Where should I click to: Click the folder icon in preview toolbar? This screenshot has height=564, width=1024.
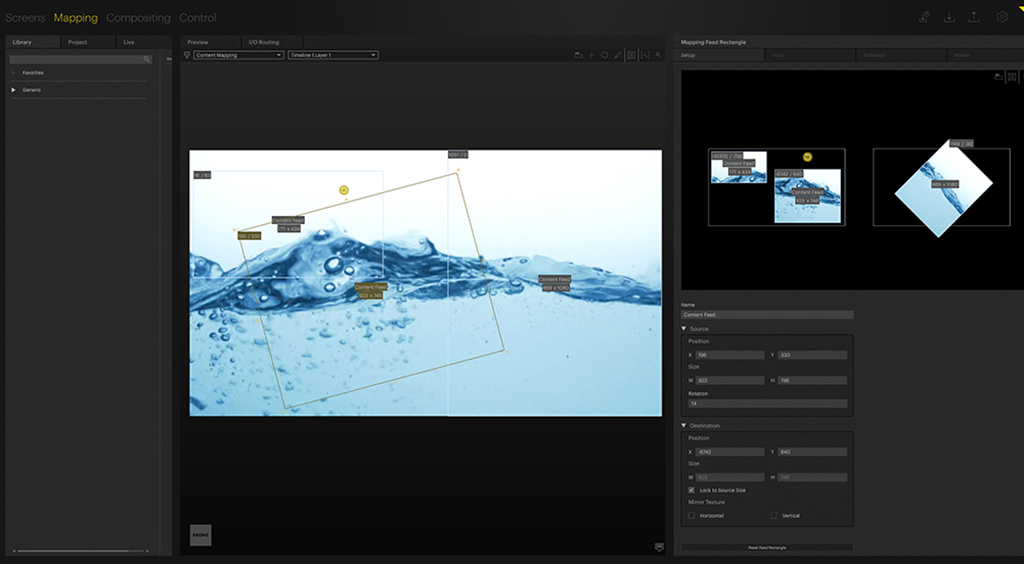point(578,55)
